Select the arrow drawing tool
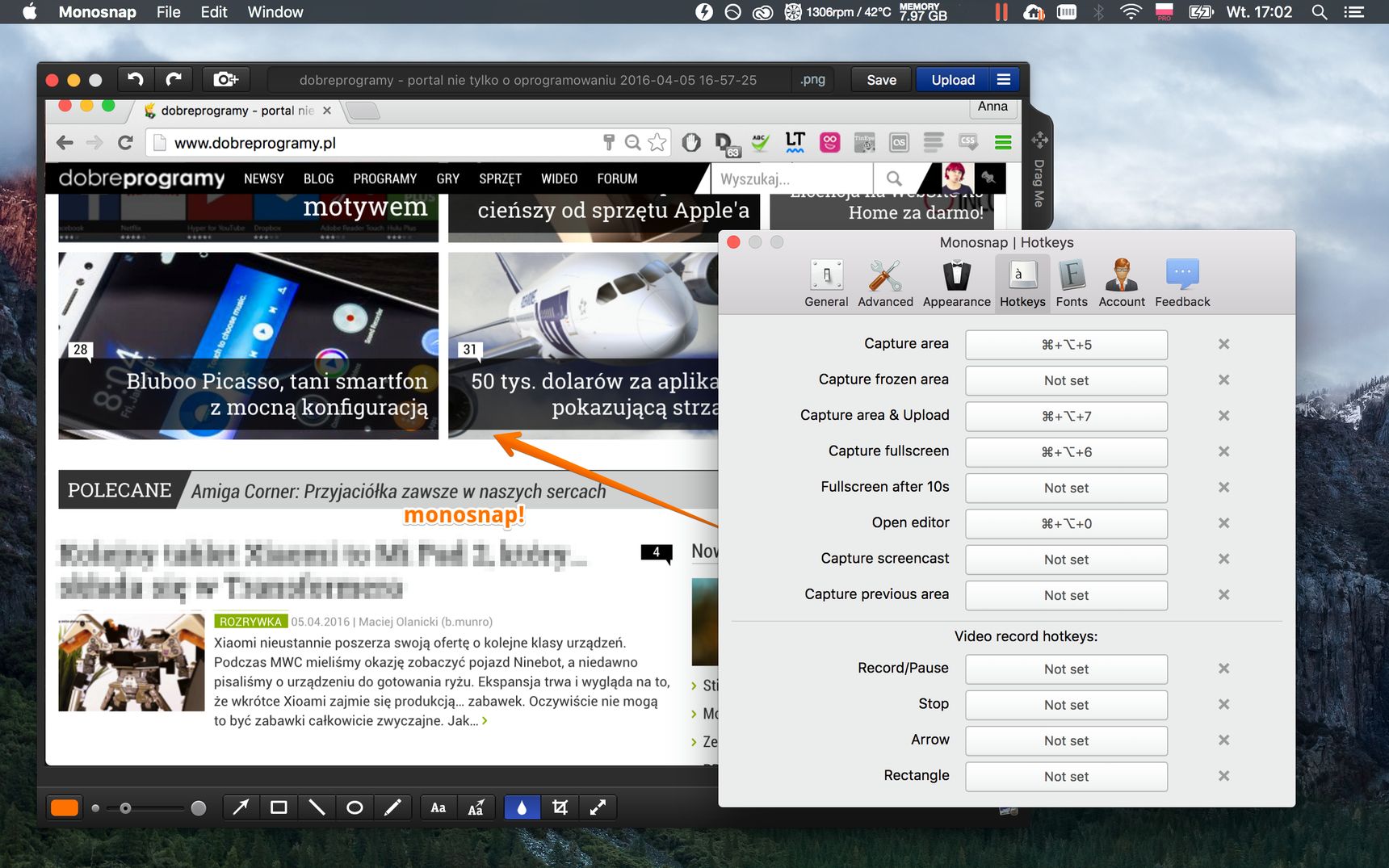Viewport: 1389px width, 868px height. (x=241, y=807)
